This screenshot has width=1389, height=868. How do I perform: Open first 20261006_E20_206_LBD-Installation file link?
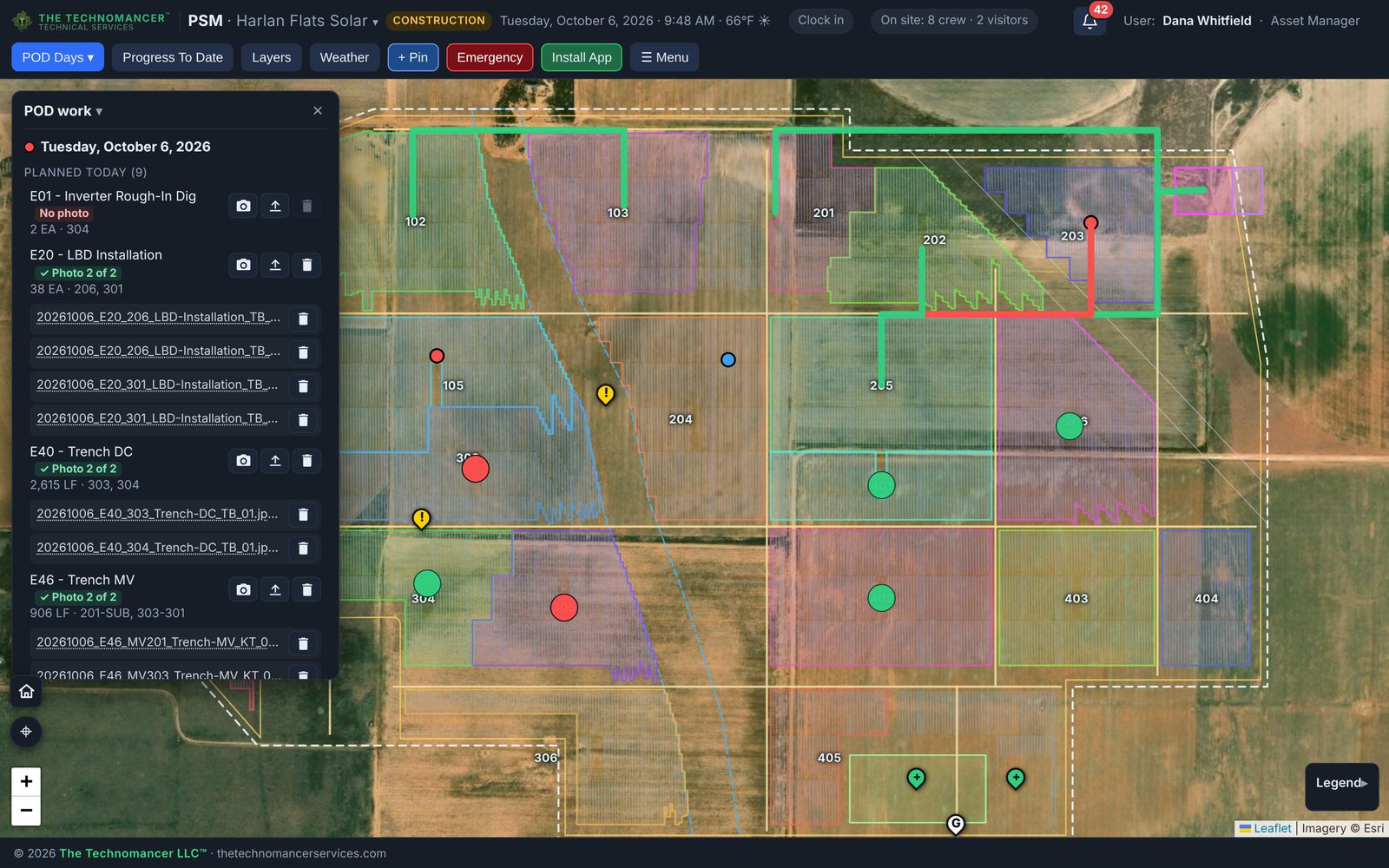(158, 317)
